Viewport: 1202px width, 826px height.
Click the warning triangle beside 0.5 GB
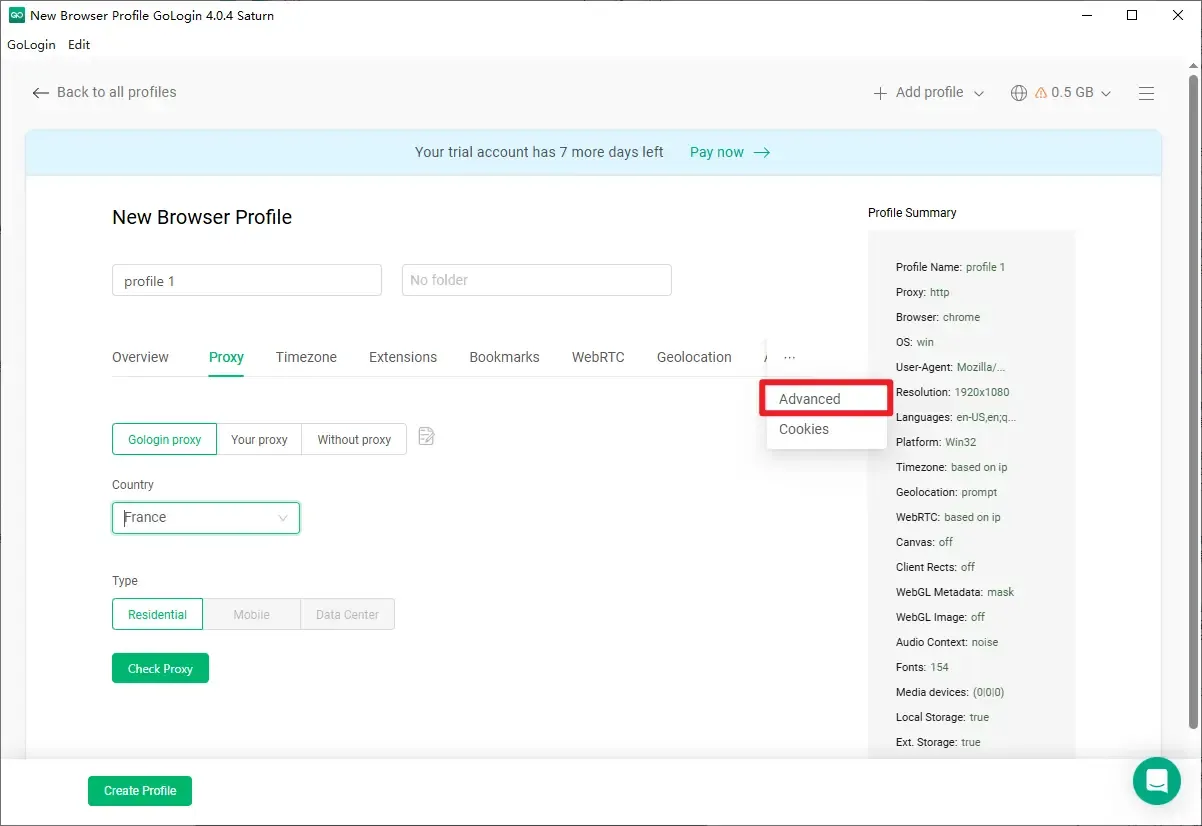[1041, 92]
